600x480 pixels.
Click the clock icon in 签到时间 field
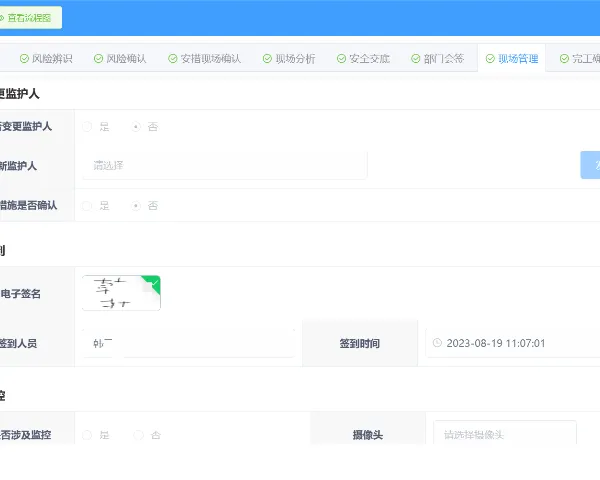click(x=437, y=343)
